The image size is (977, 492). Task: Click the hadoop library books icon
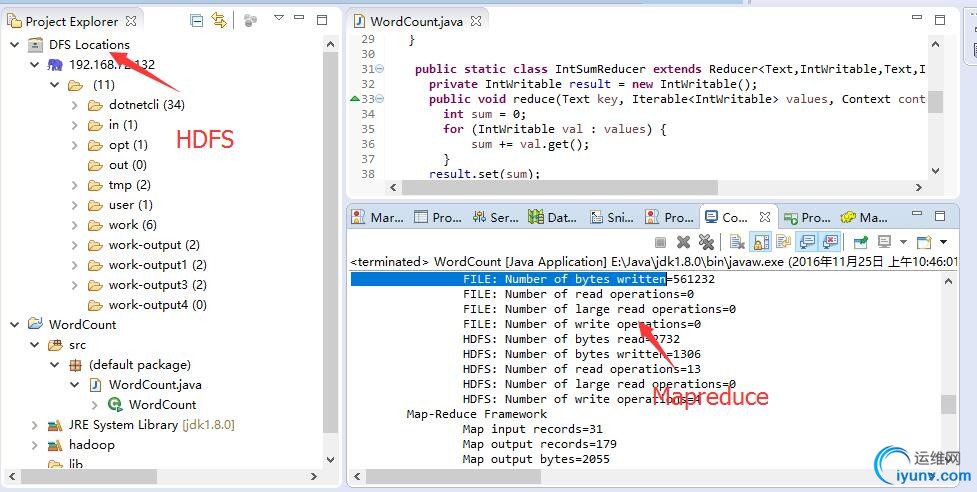pos(55,445)
